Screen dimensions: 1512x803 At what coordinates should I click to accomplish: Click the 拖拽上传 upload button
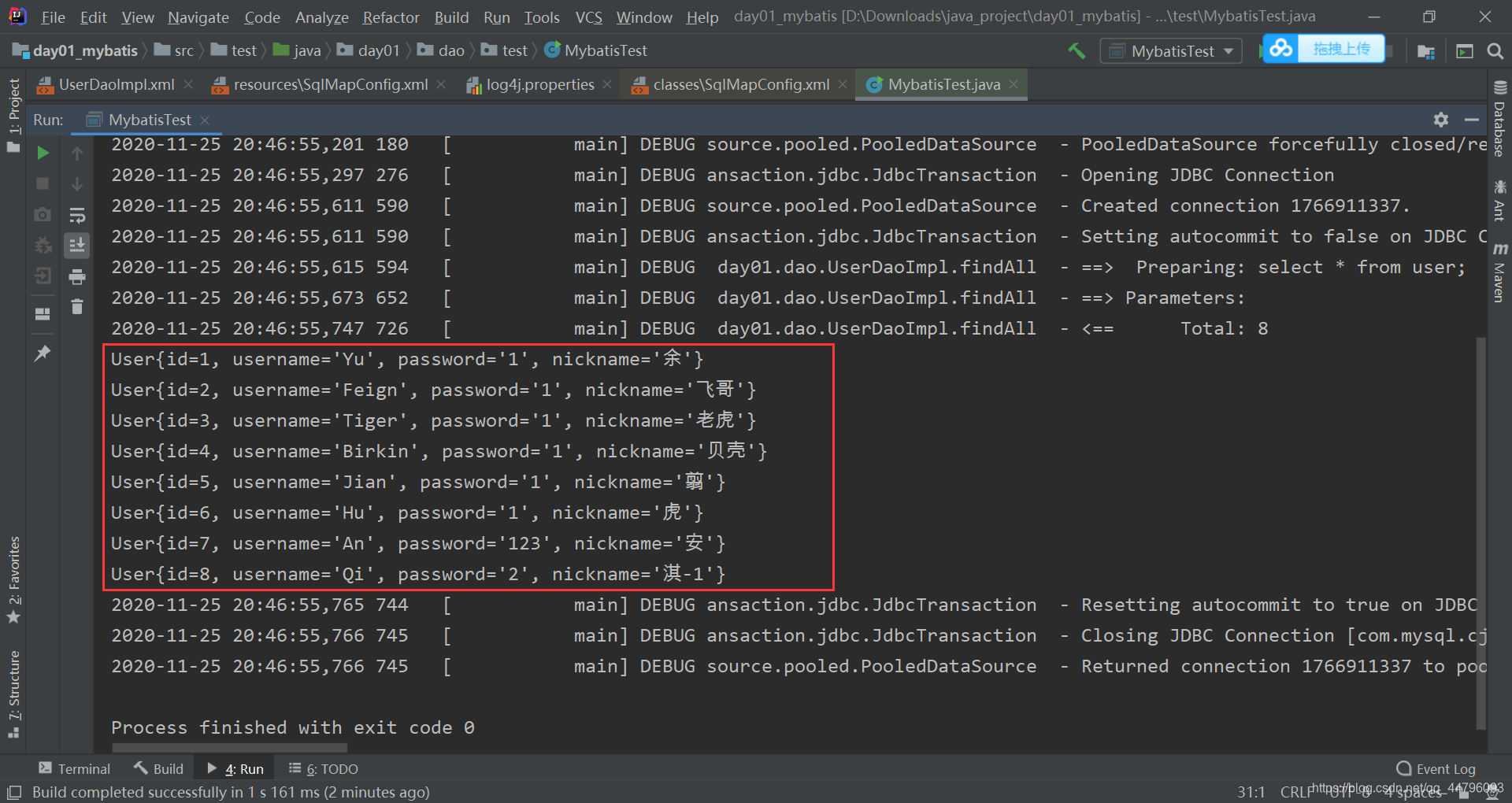[1341, 49]
